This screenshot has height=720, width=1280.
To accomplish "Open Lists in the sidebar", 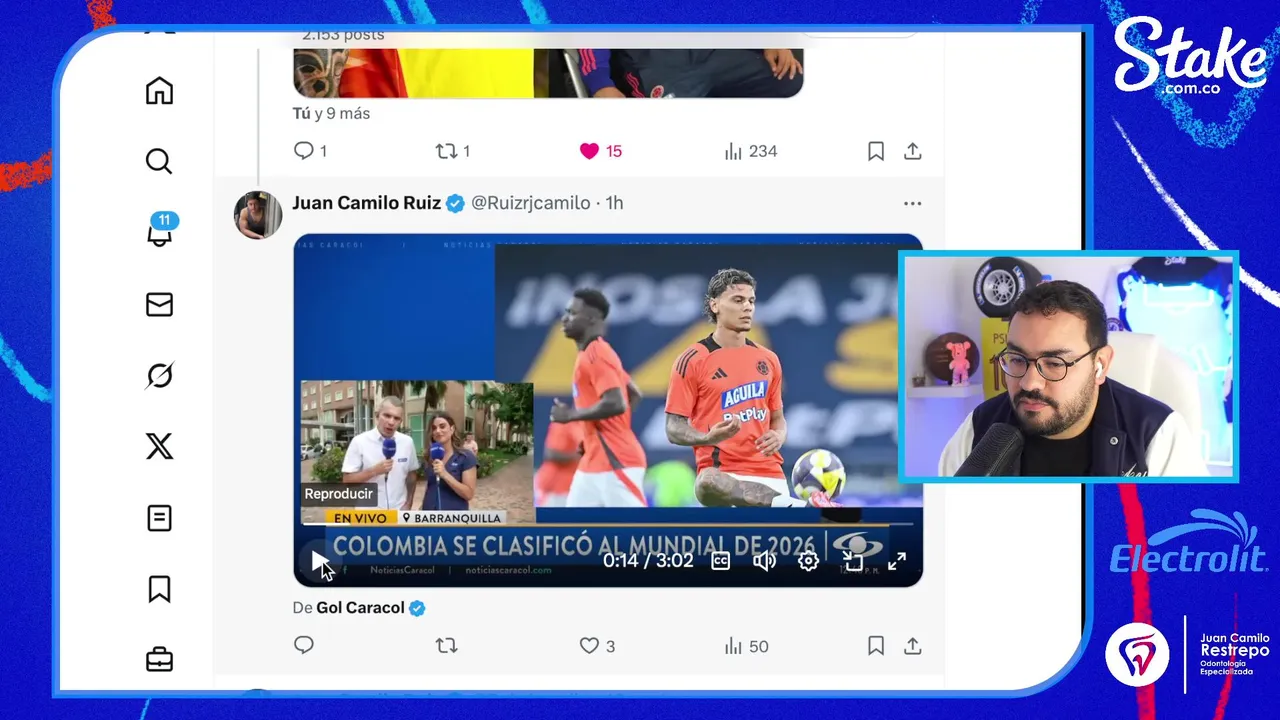I will pos(159,518).
